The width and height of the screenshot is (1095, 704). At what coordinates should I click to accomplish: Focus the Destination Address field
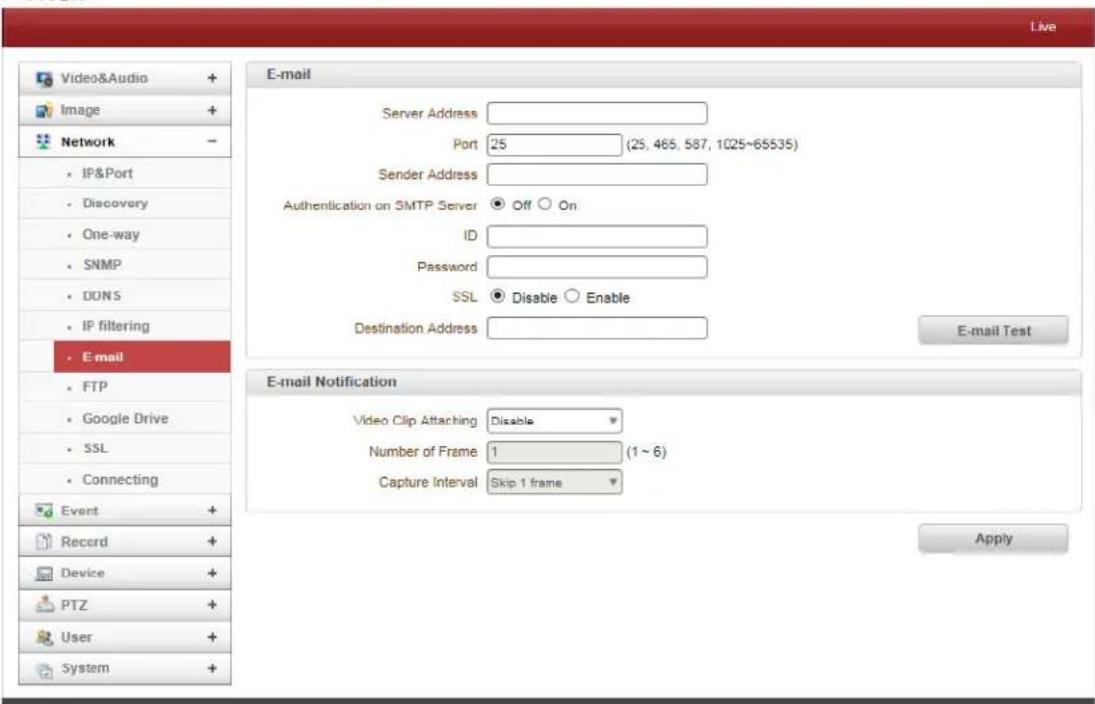[x=597, y=328]
